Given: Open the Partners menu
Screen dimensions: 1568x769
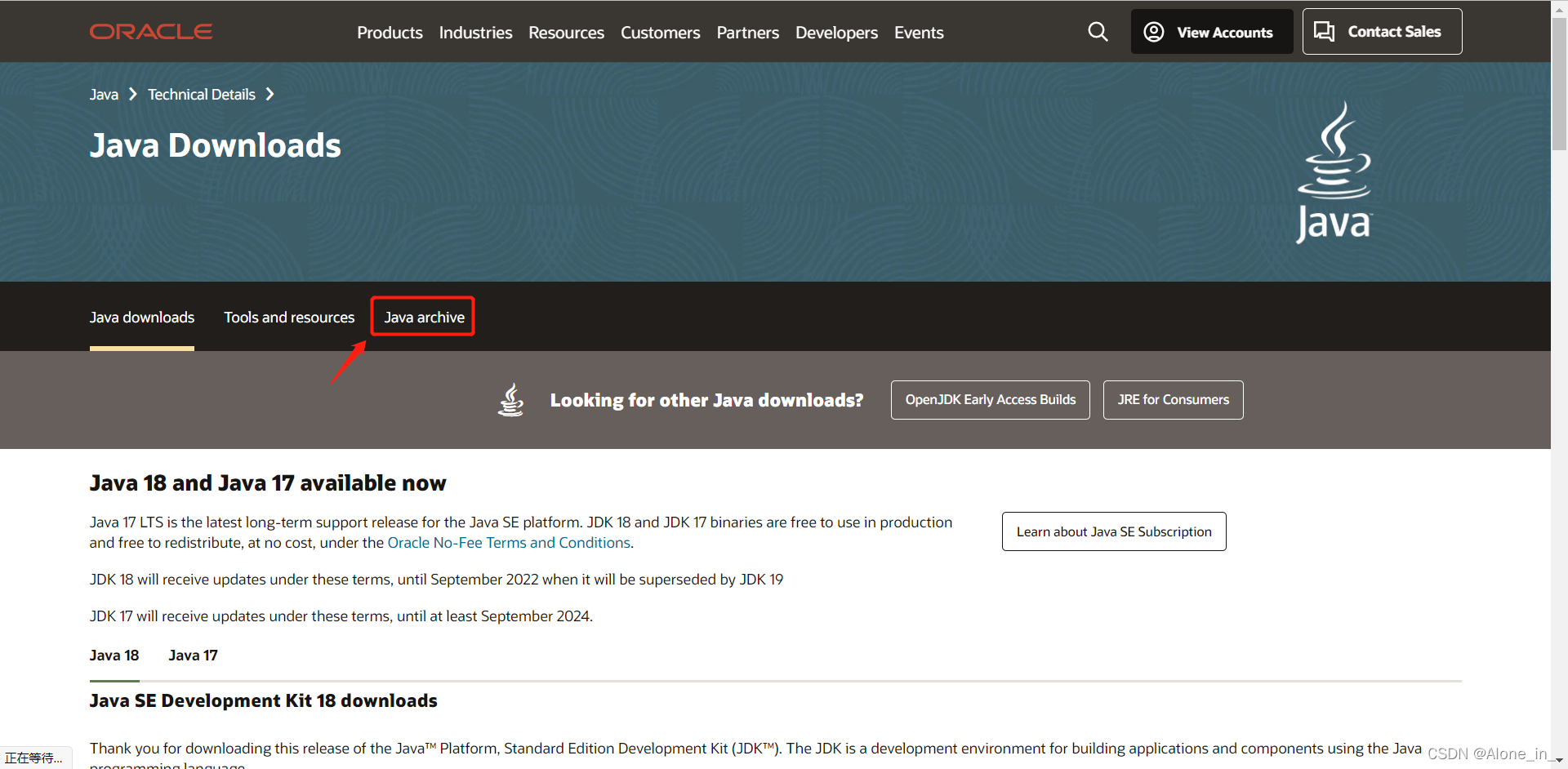Looking at the screenshot, I should tap(748, 33).
